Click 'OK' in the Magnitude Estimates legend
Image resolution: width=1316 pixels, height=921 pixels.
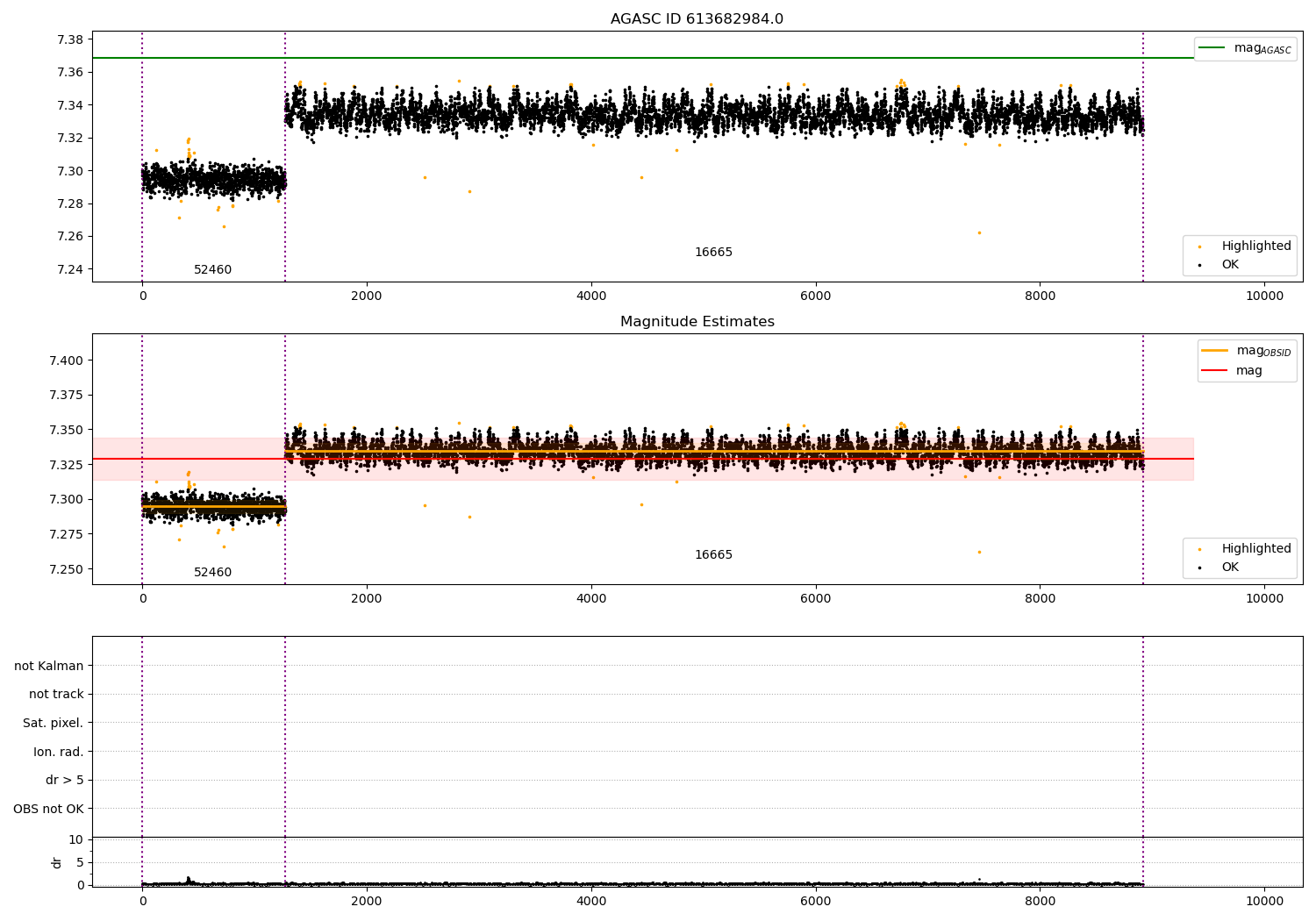(x=1230, y=567)
